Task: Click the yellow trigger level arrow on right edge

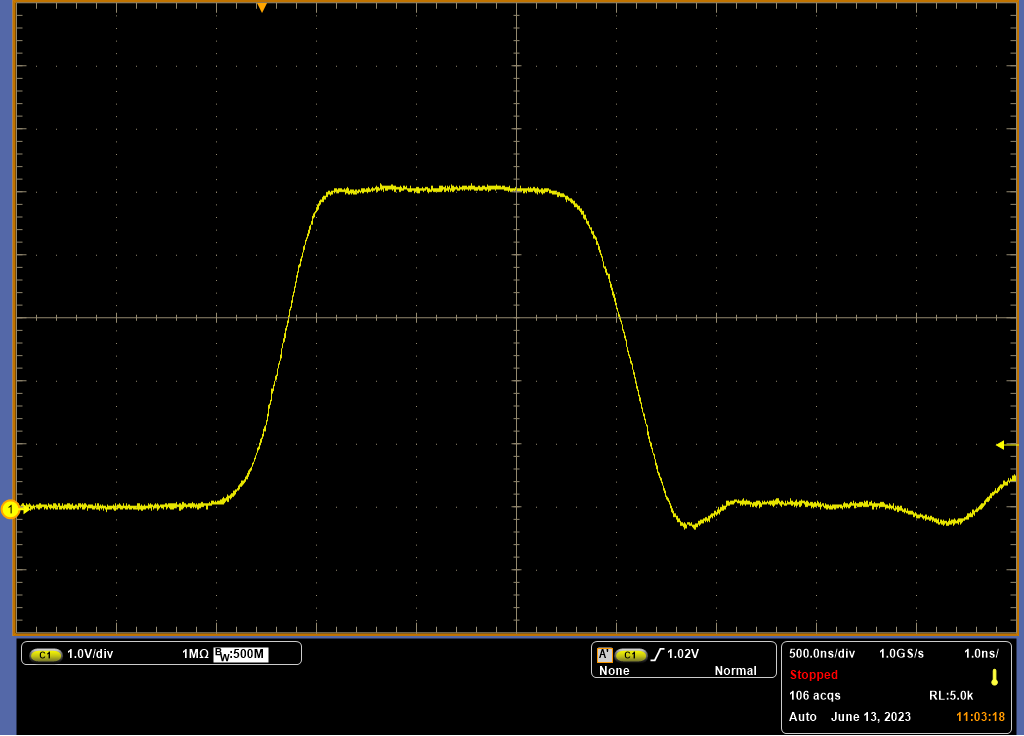Action: coord(1005,445)
